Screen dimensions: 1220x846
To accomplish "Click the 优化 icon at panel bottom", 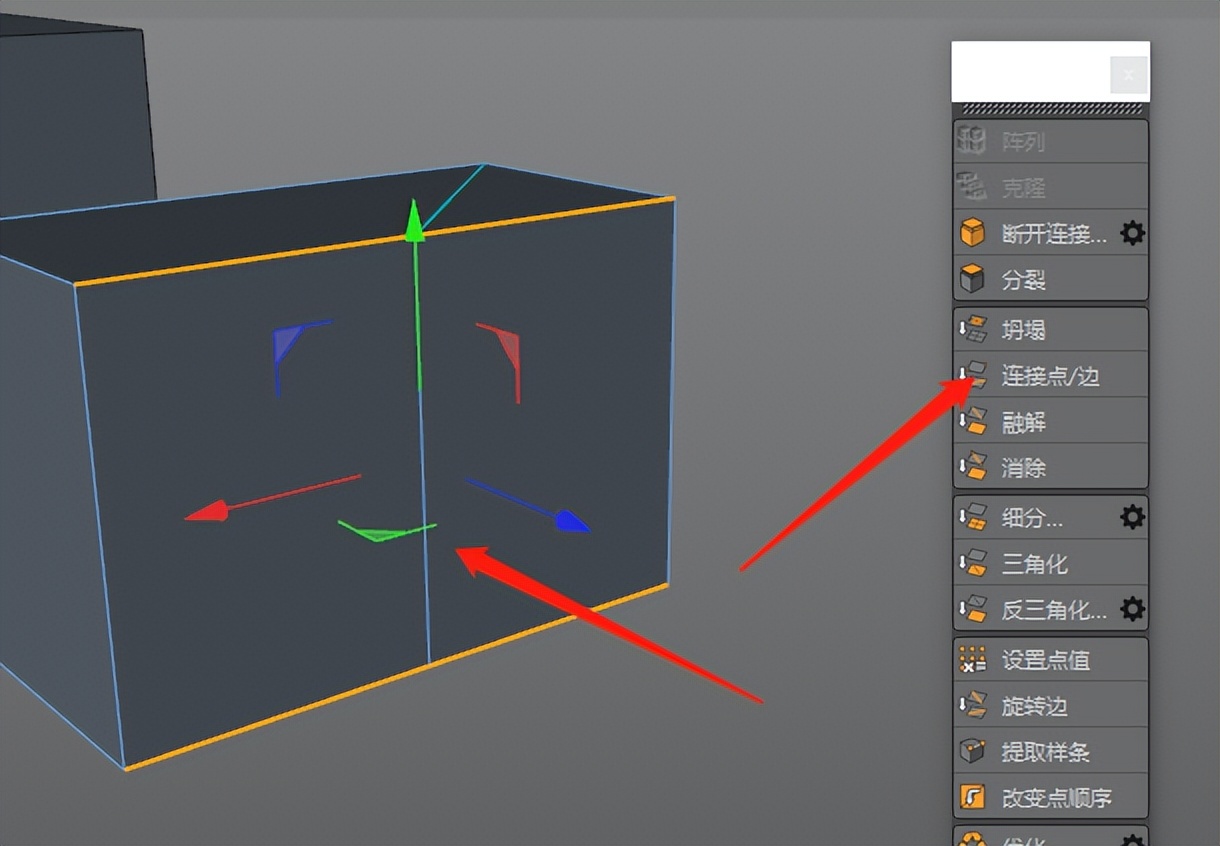I will (x=971, y=838).
